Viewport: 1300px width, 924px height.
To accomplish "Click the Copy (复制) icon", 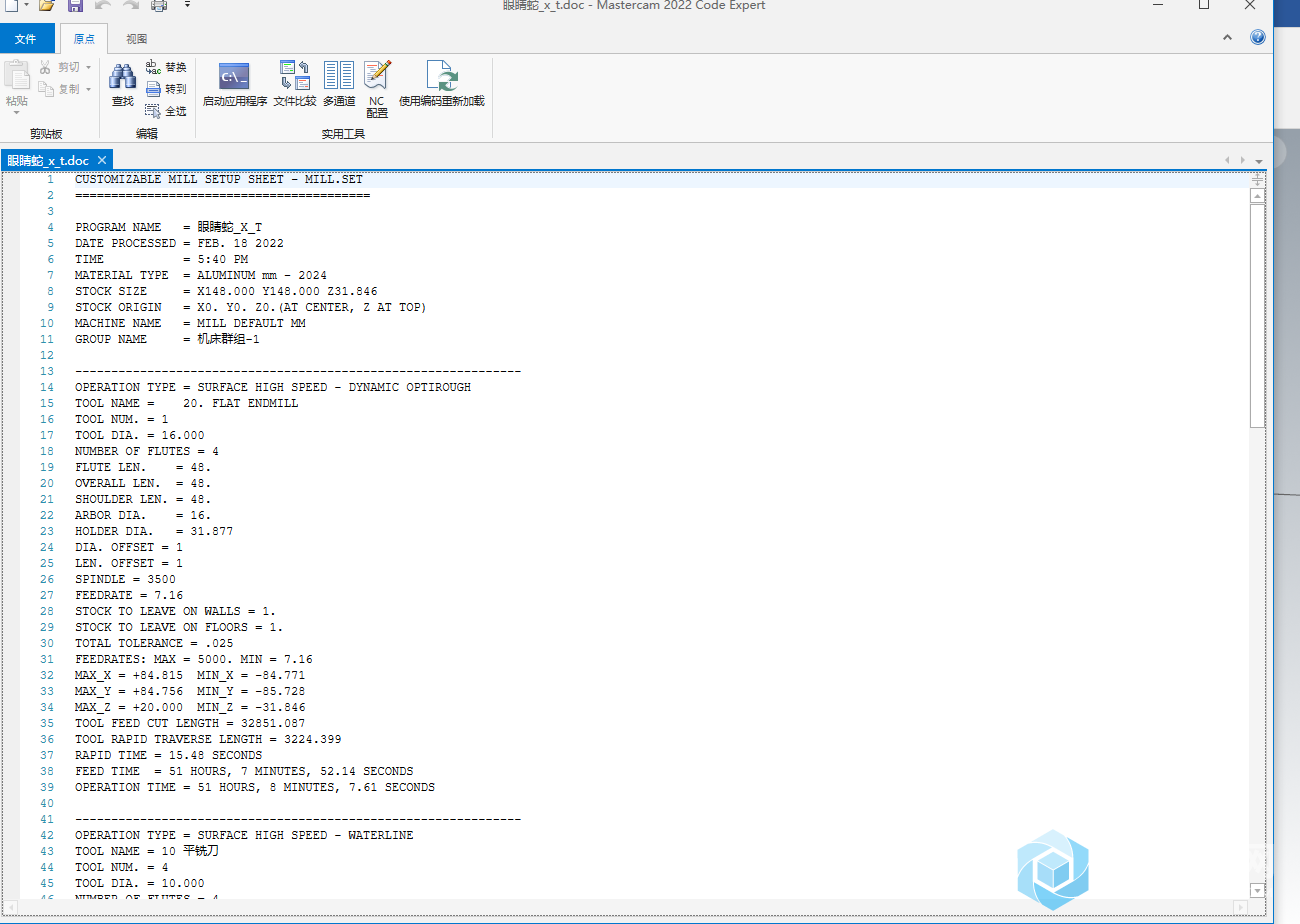I will pyautogui.click(x=45, y=89).
